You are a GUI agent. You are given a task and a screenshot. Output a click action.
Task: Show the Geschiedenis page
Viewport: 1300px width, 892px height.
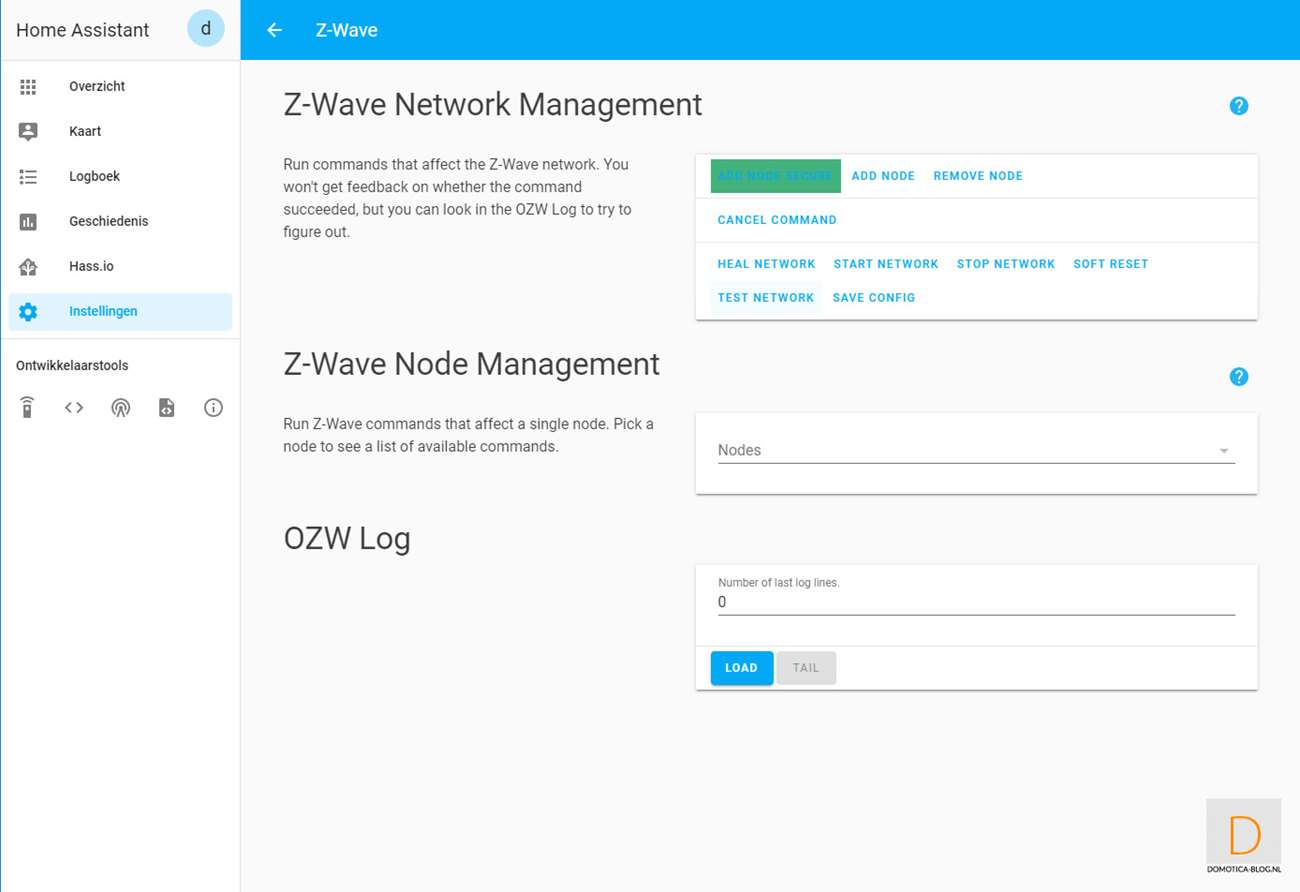pyautogui.click(x=120, y=221)
